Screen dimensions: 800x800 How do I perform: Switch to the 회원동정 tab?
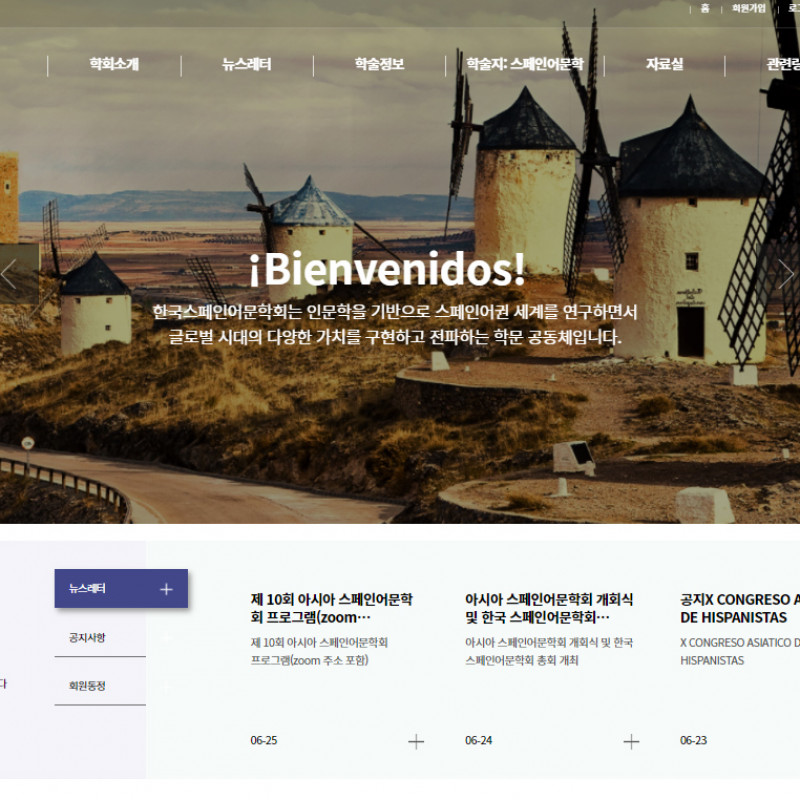click(87, 686)
